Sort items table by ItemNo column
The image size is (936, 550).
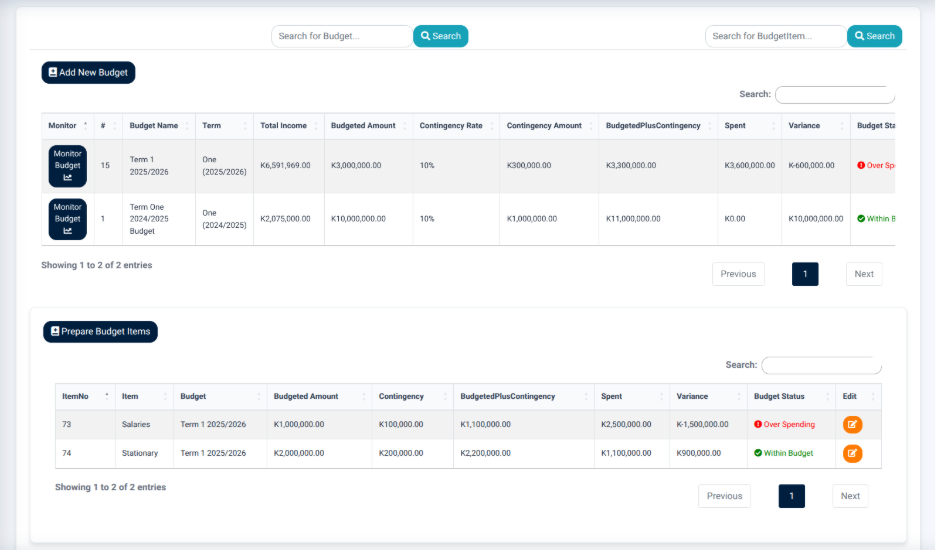coord(85,397)
